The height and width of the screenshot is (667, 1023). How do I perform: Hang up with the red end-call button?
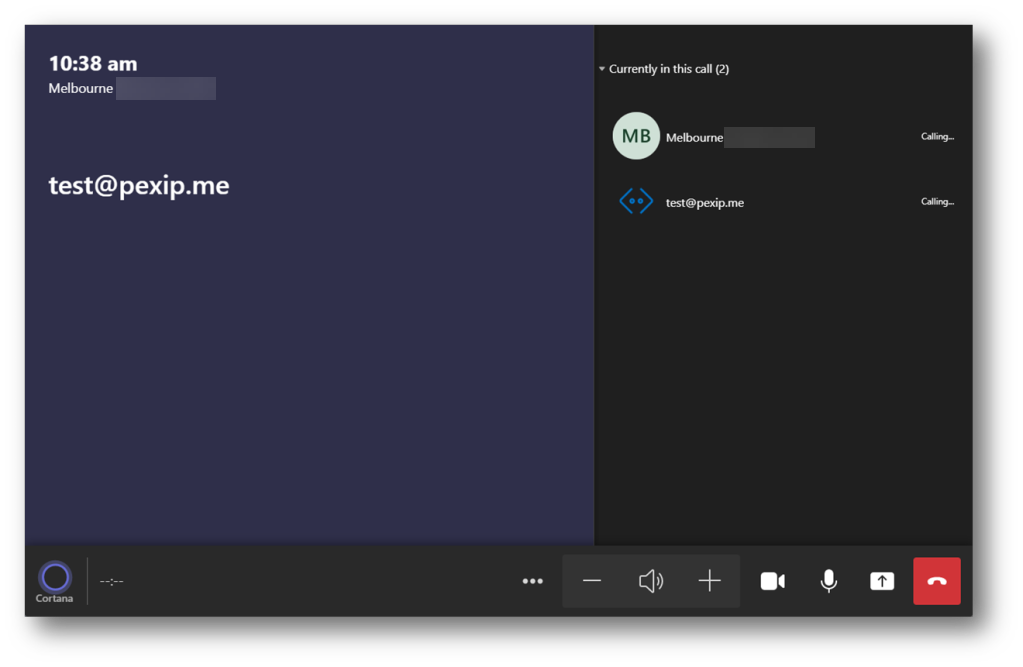(x=937, y=581)
